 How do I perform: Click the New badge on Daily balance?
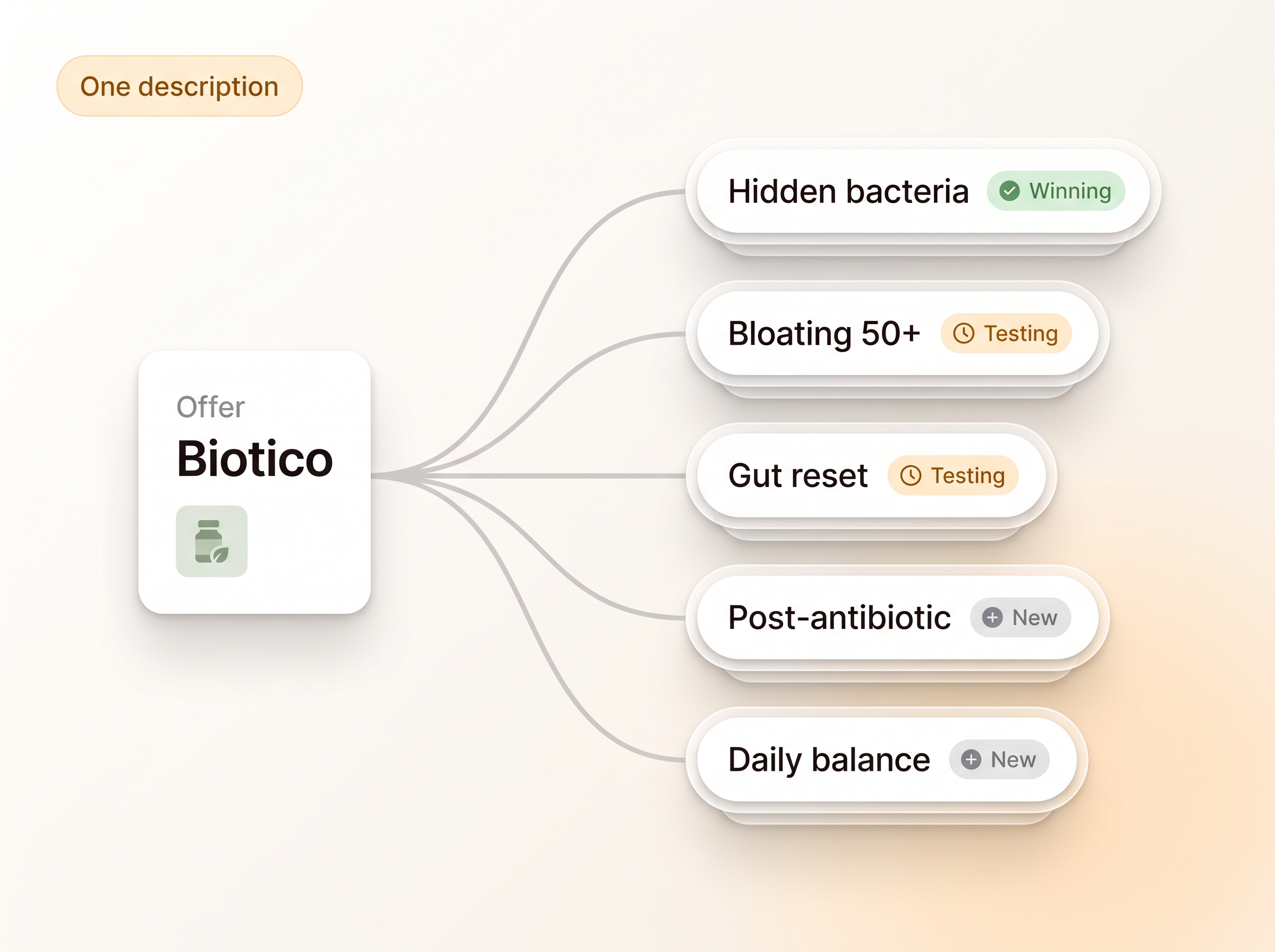(x=999, y=760)
